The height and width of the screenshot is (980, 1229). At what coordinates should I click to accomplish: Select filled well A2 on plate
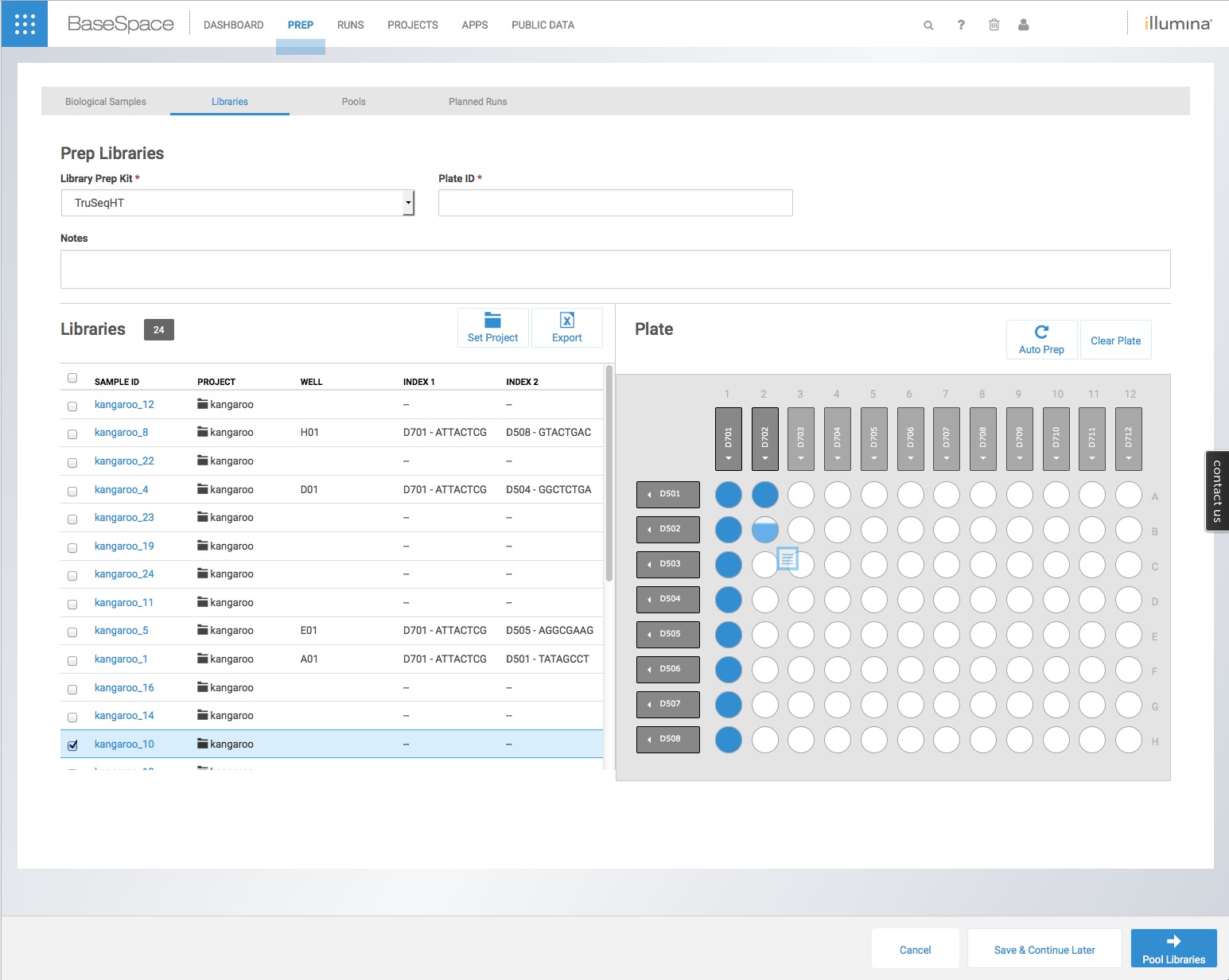pos(765,495)
